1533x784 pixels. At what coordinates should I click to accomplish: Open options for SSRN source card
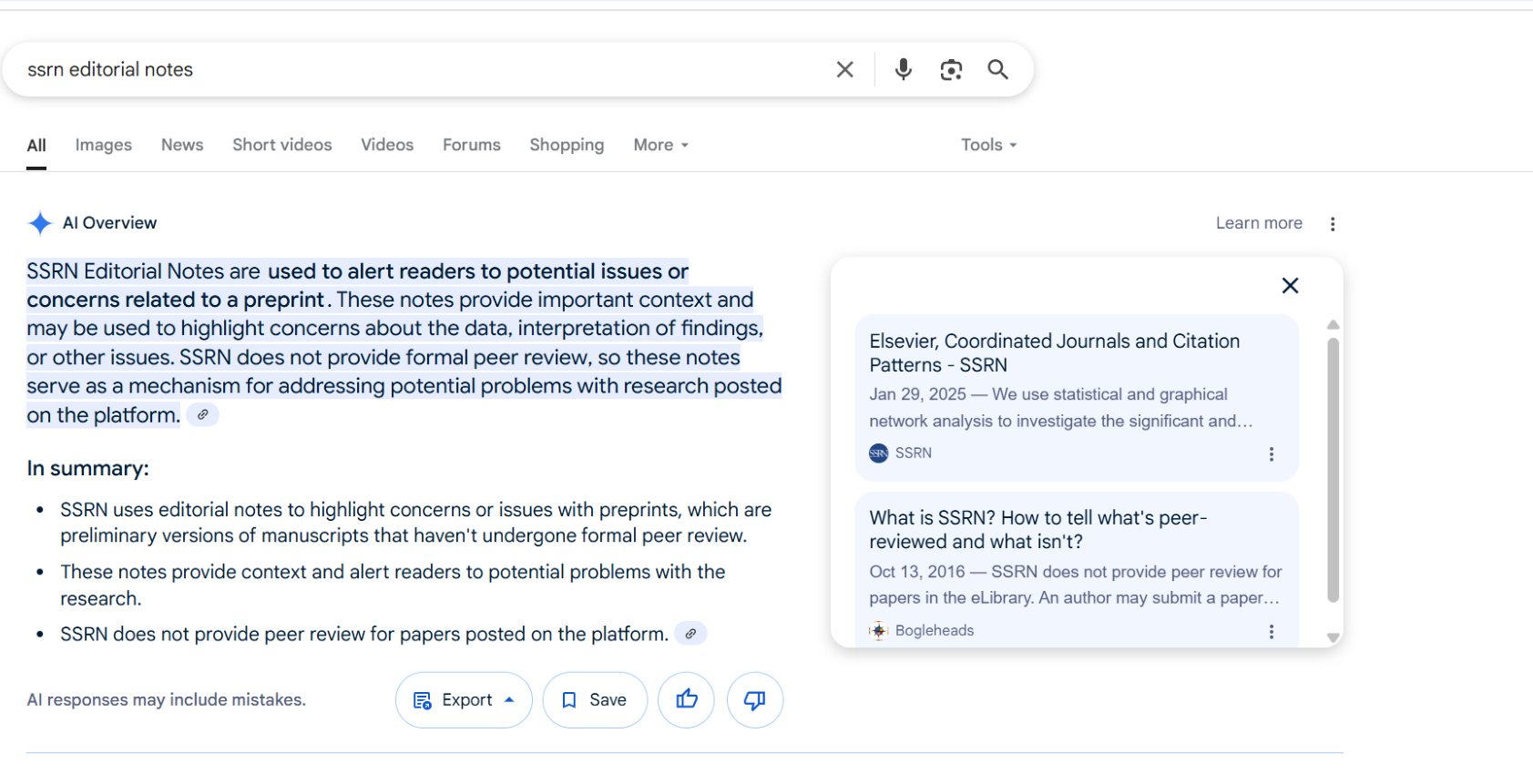[x=1272, y=454]
